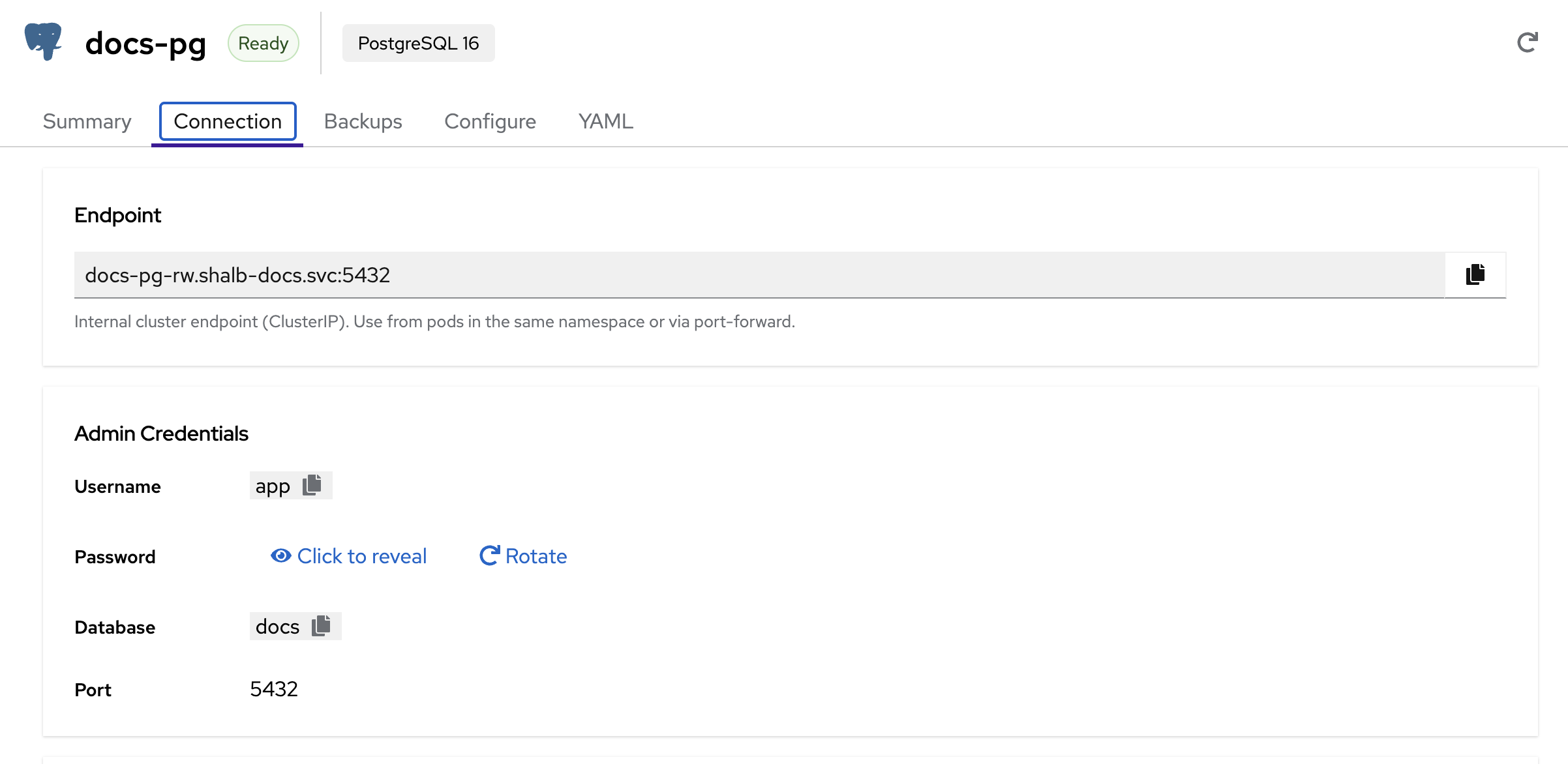1568x781 pixels.
Task: View the YAML tab
Action: coord(605,121)
